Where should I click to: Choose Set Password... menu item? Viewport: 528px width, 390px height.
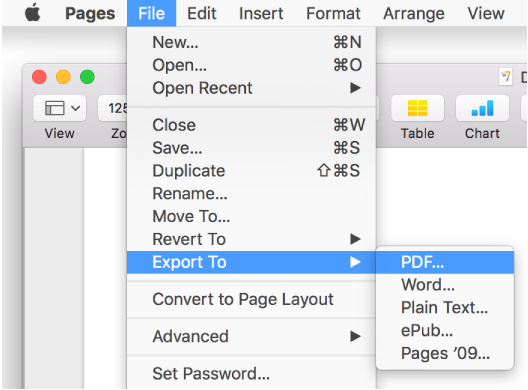coord(251,373)
